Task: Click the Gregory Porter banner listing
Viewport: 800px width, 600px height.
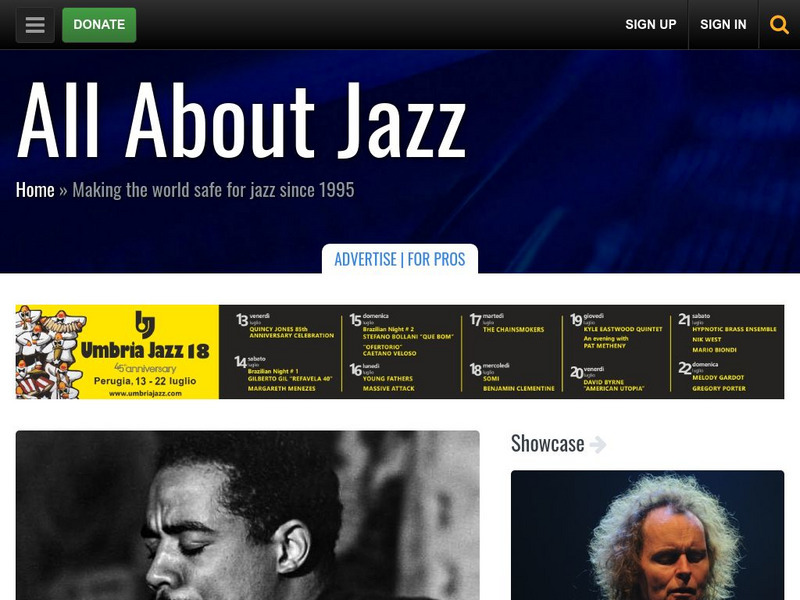Action: pyautogui.click(x=719, y=388)
